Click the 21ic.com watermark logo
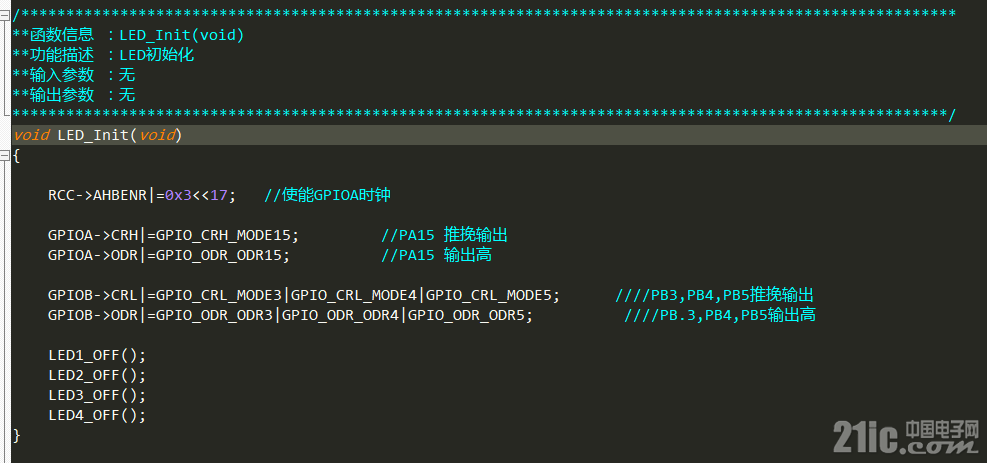Viewport: 987px width, 463px height. pyautogui.click(x=907, y=437)
